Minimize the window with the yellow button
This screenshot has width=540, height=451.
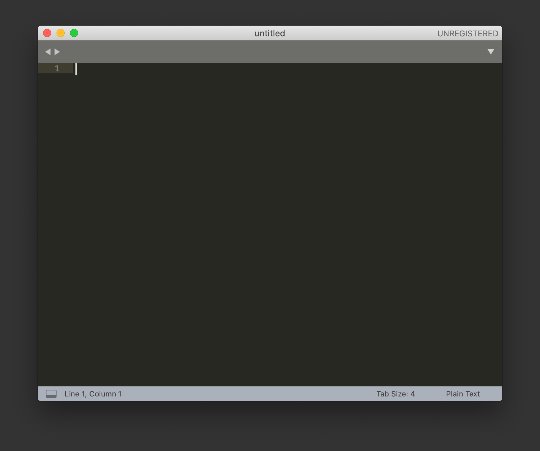[61, 33]
